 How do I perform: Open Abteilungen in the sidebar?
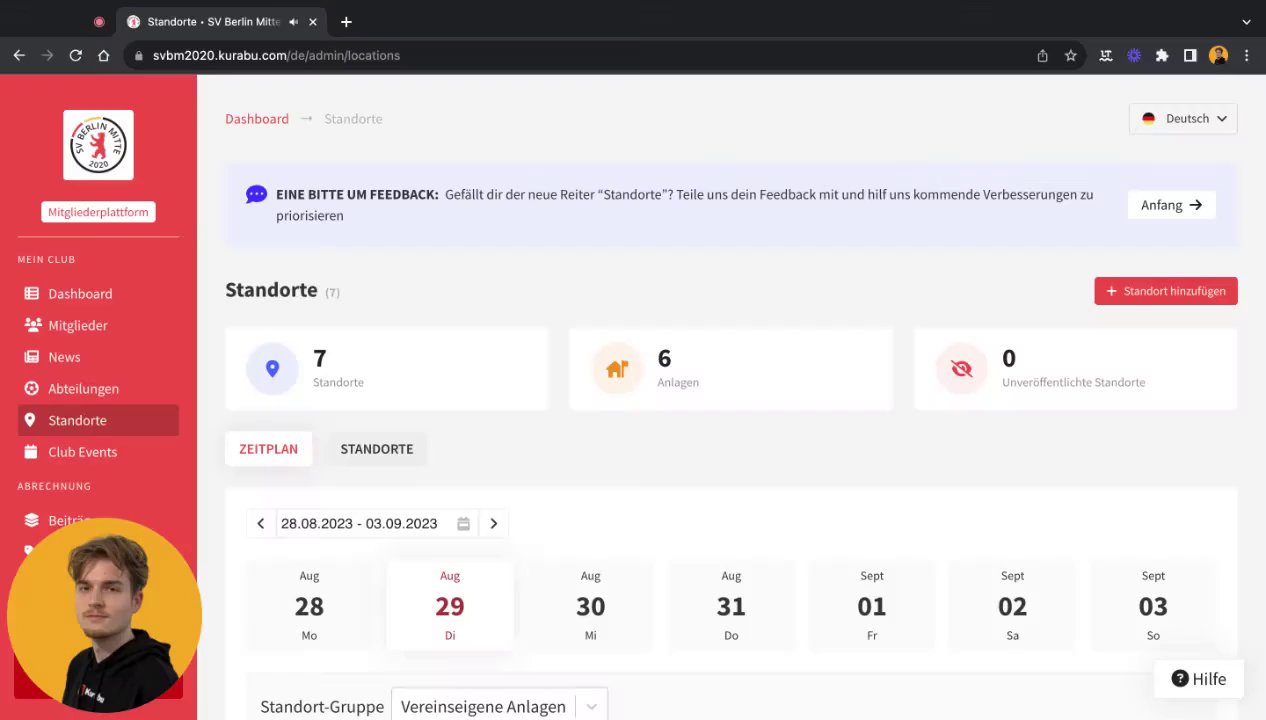[x=98, y=389]
